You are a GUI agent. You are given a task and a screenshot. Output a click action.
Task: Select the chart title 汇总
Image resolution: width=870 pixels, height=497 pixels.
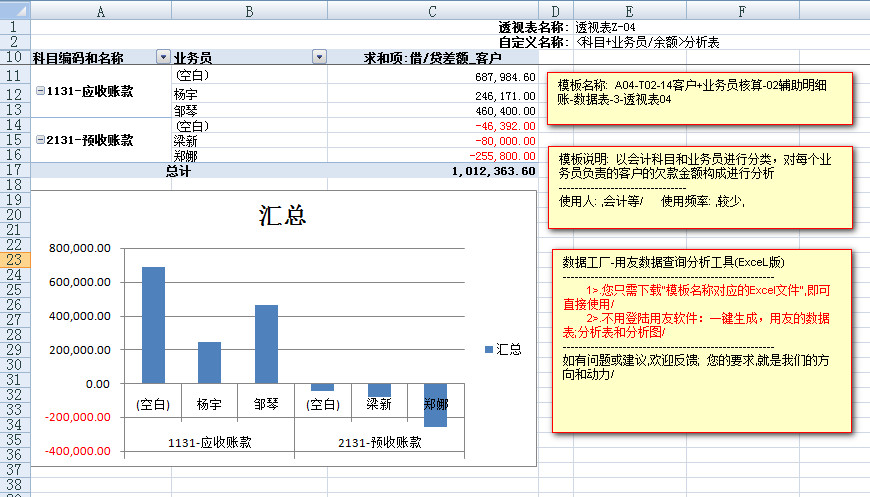282,216
